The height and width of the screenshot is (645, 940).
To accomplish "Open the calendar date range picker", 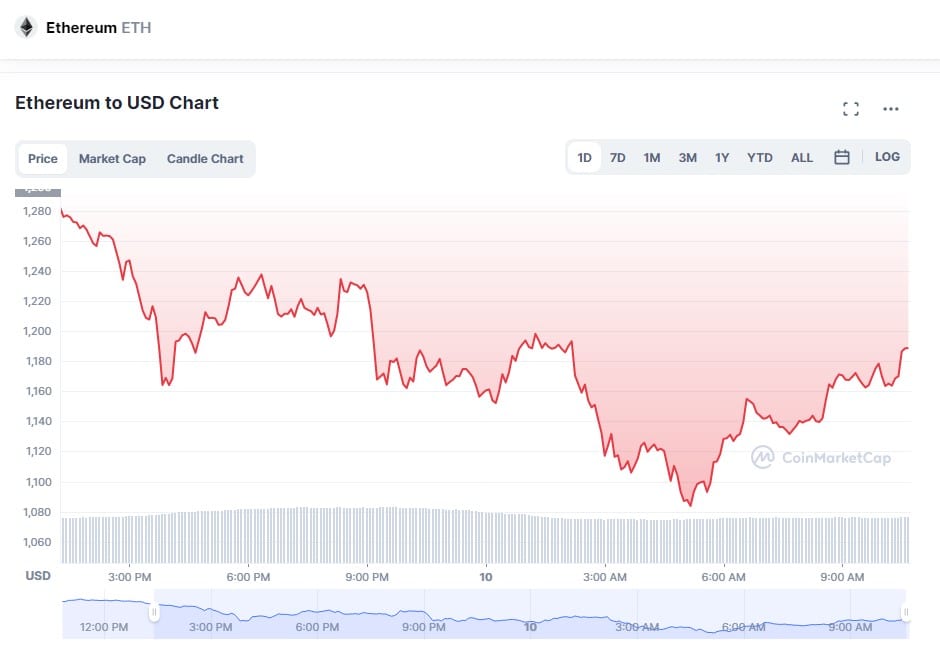I will (842, 157).
